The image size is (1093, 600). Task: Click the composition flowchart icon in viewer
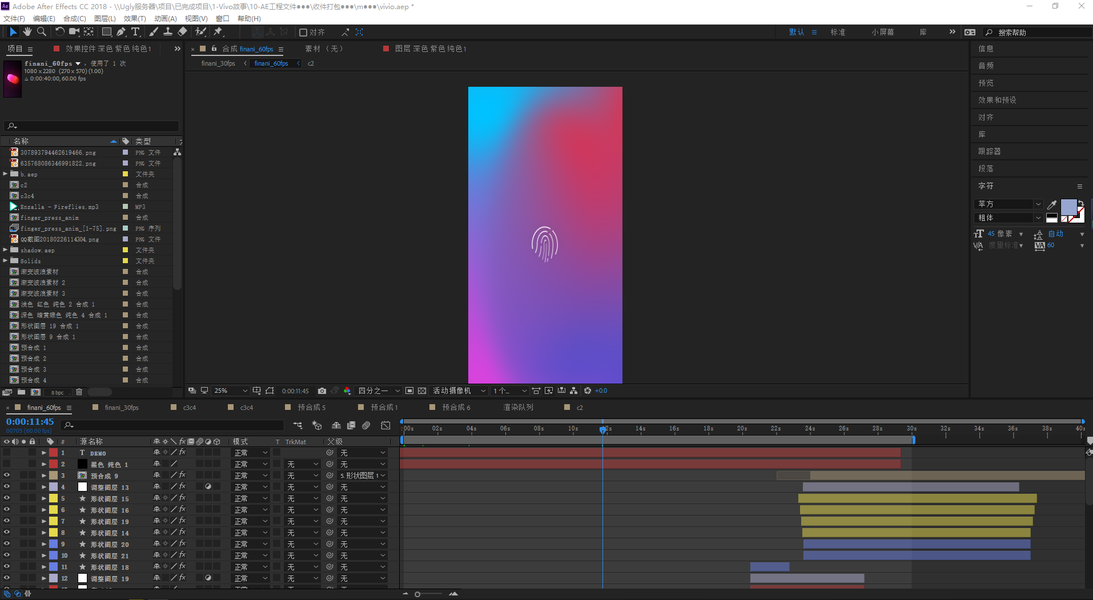click(574, 391)
